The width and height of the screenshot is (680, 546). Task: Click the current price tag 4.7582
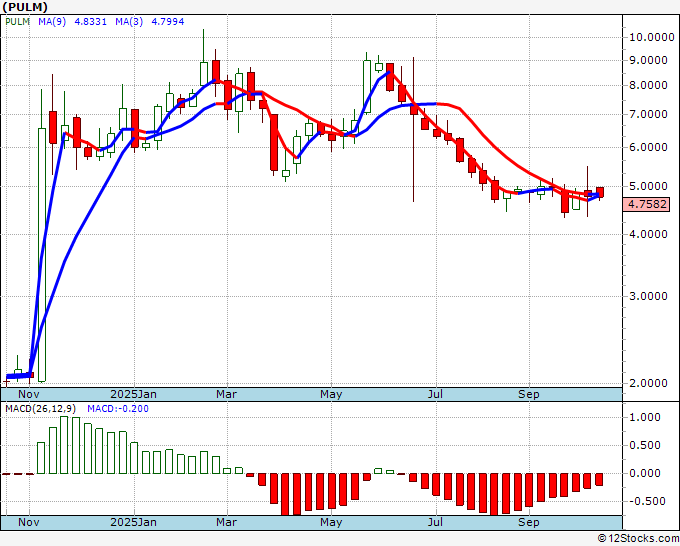pos(647,204)
